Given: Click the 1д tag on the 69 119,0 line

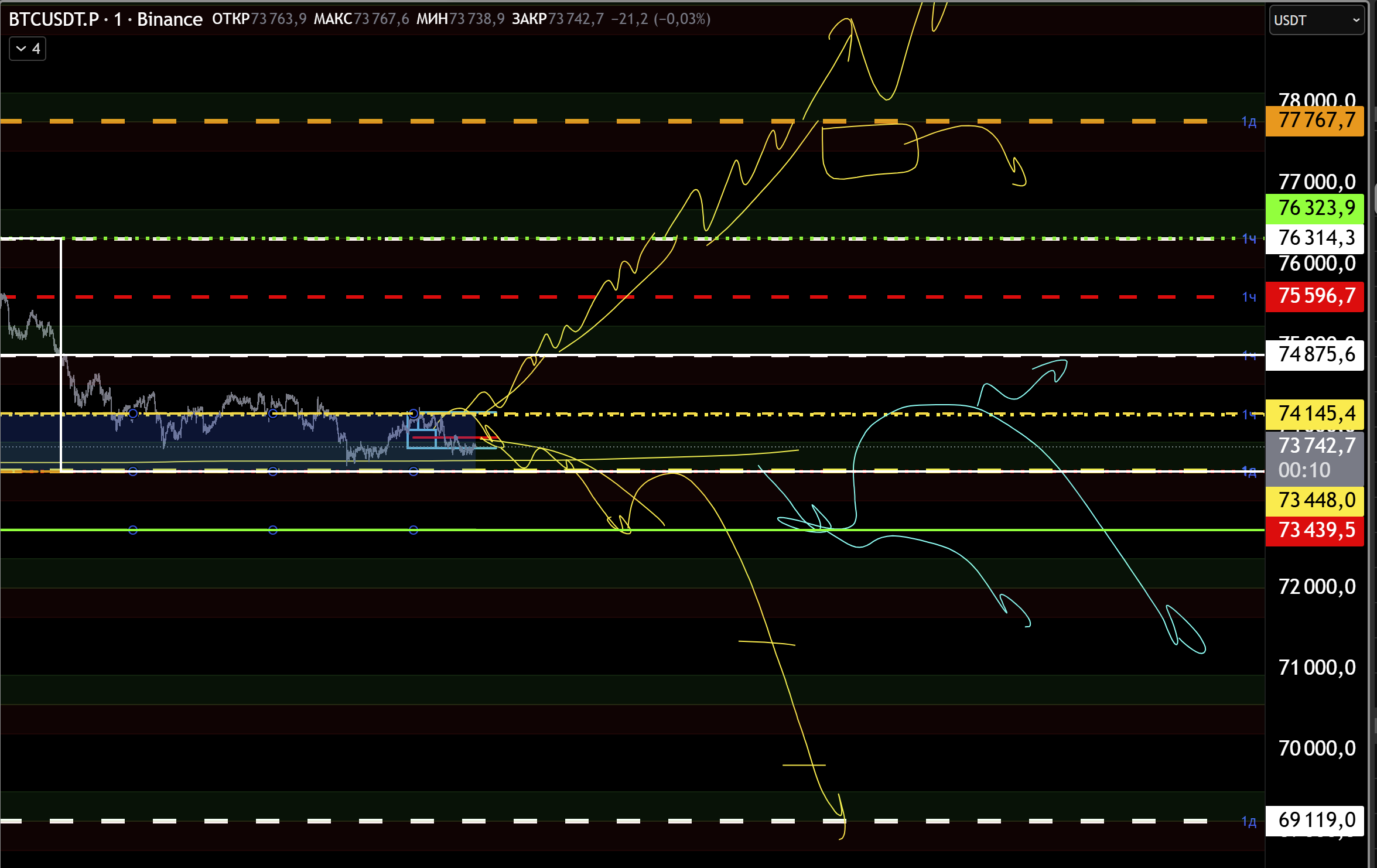Looking at the screenshot, I should pos(1249,822).
